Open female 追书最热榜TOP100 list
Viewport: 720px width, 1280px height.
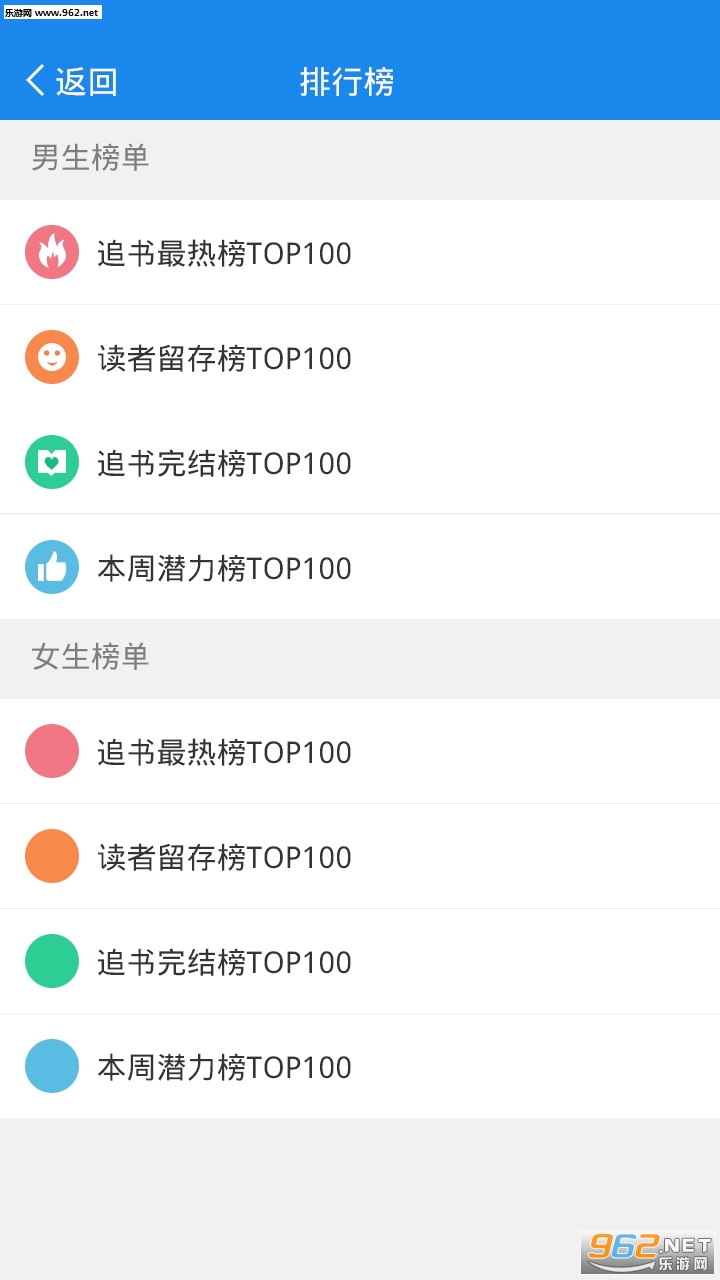225,752
